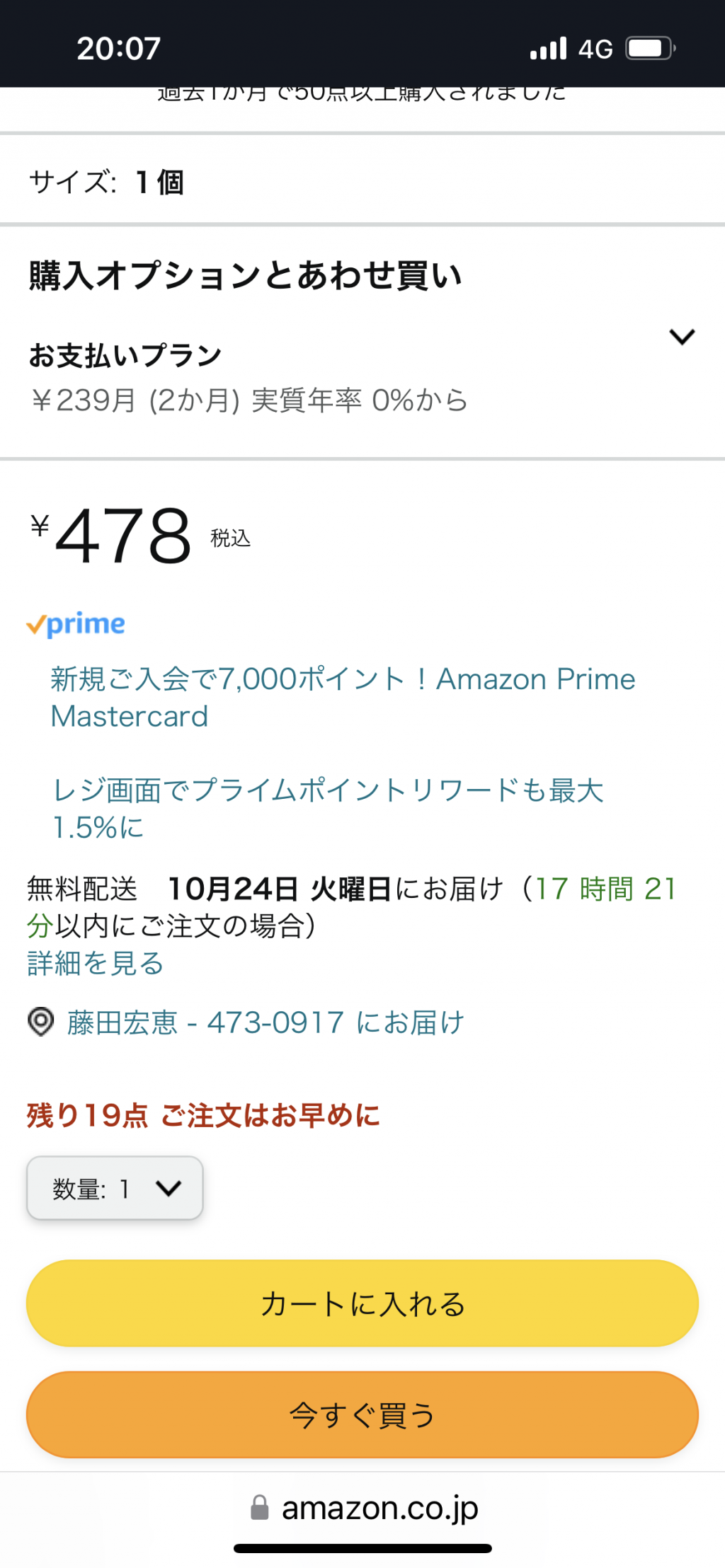This screenshot has width=725, height=1568.
Task: Tap the cellular signal bars icon
Action: (549, 48)
